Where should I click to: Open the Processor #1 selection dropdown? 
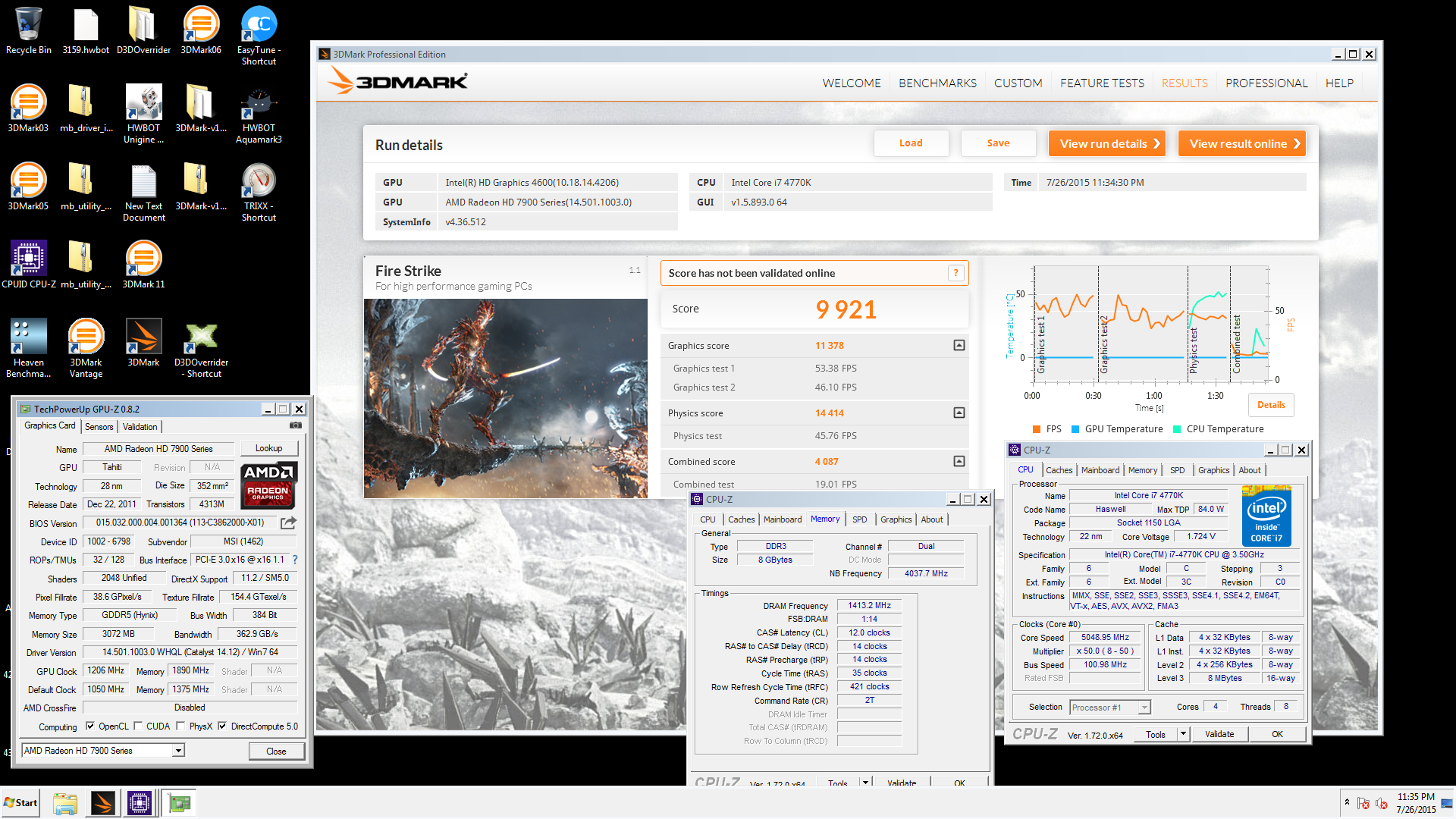click(x=1144, y=708)
